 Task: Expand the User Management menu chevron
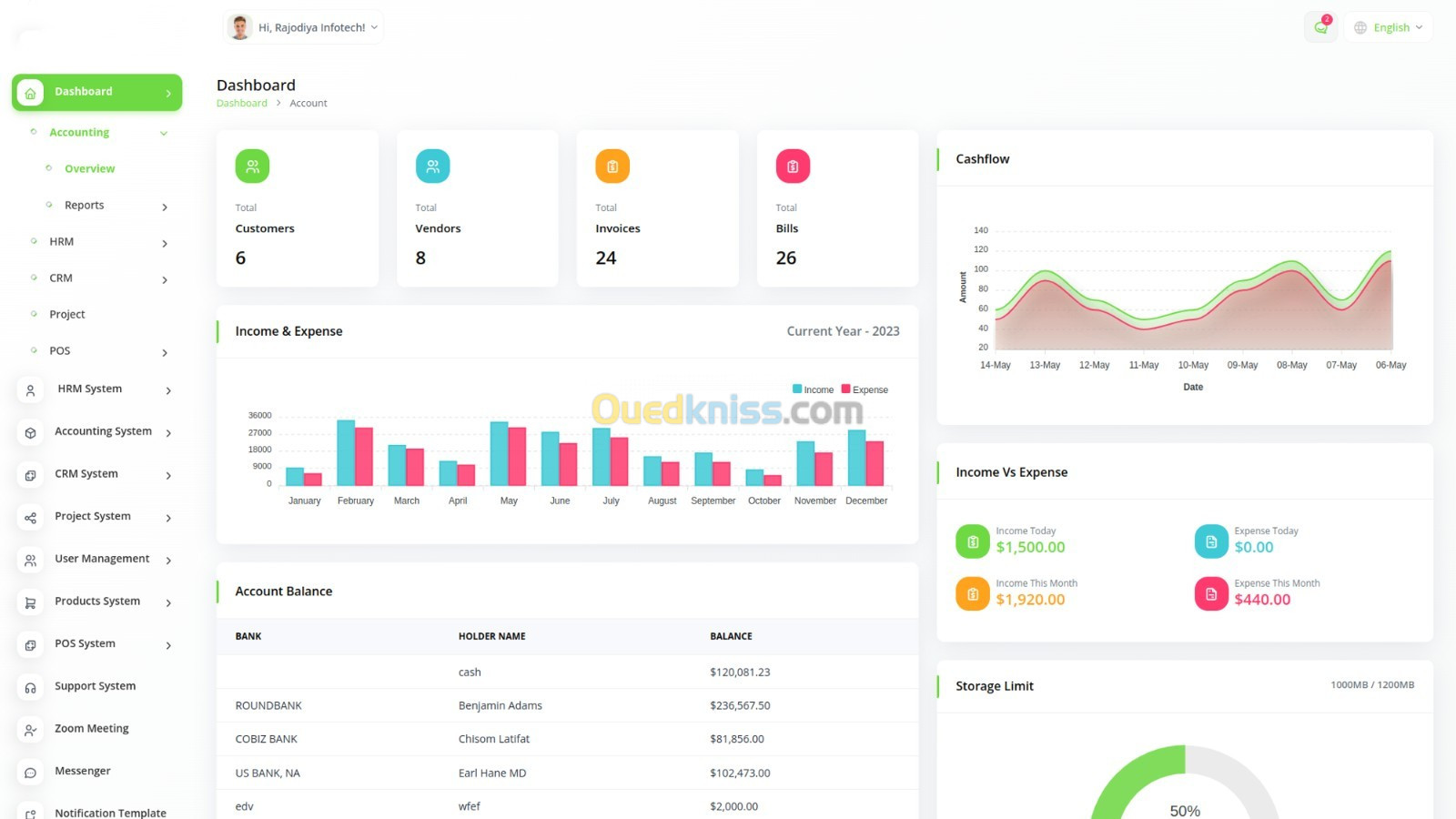tap(168, 561)
